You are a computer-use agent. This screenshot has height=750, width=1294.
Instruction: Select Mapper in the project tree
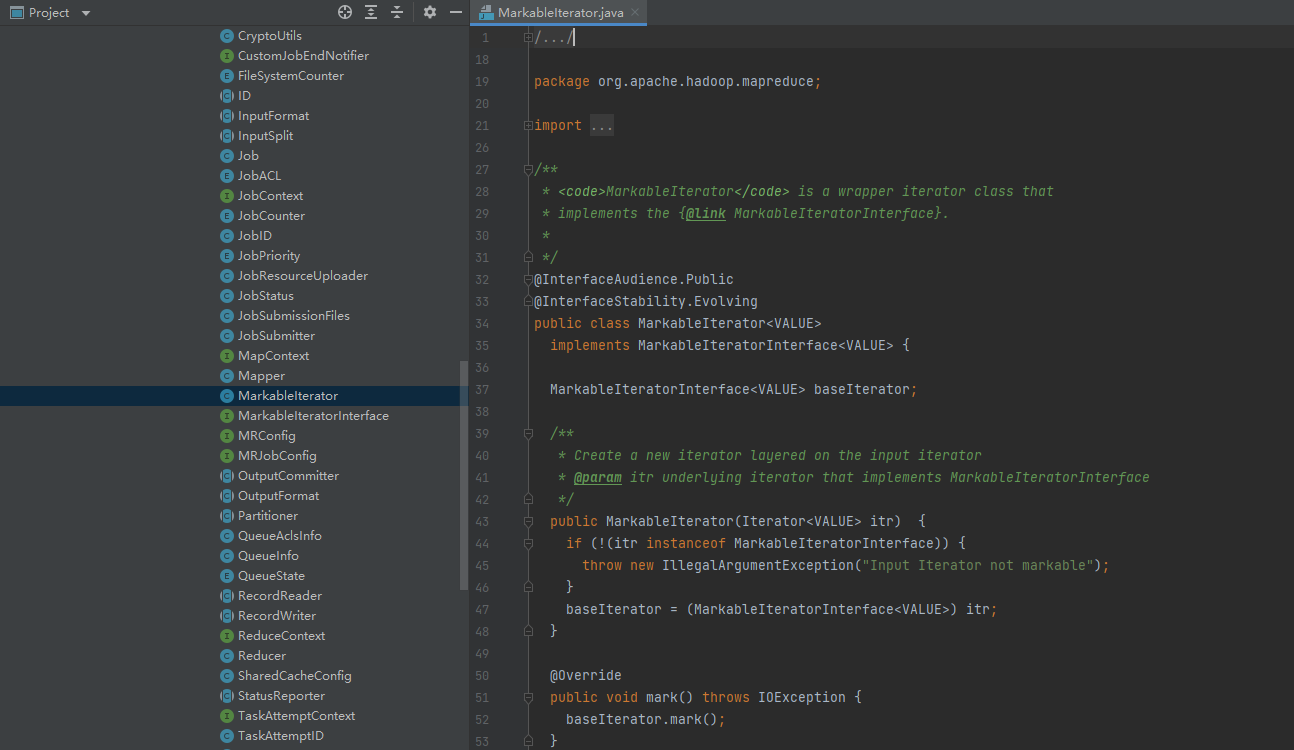(x=261, y=376)
